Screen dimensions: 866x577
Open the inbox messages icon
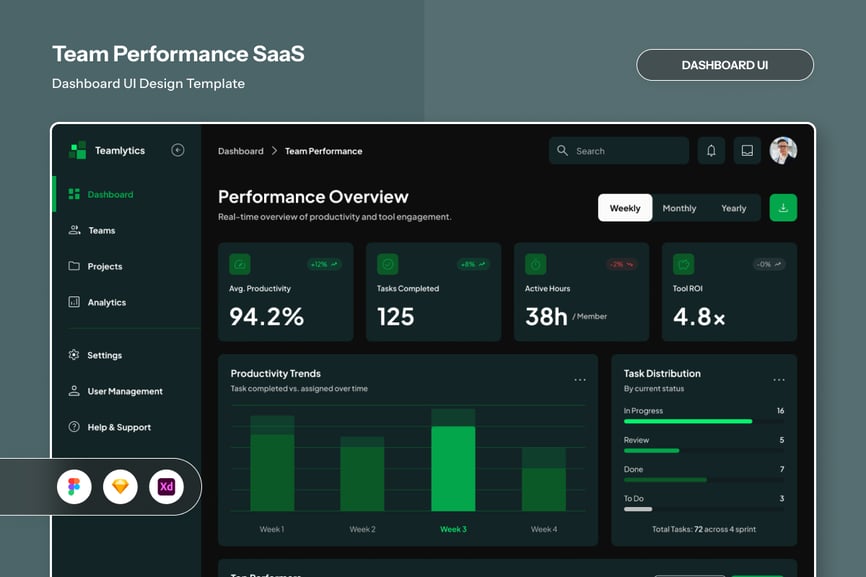click(x=747, y=151)
